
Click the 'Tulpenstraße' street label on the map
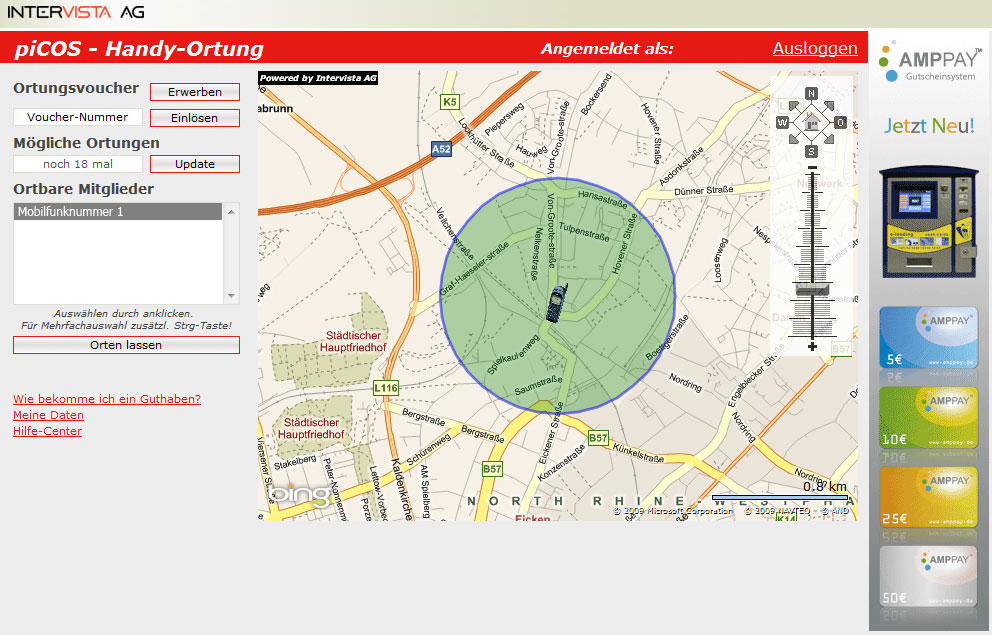[x=584, y=231]
